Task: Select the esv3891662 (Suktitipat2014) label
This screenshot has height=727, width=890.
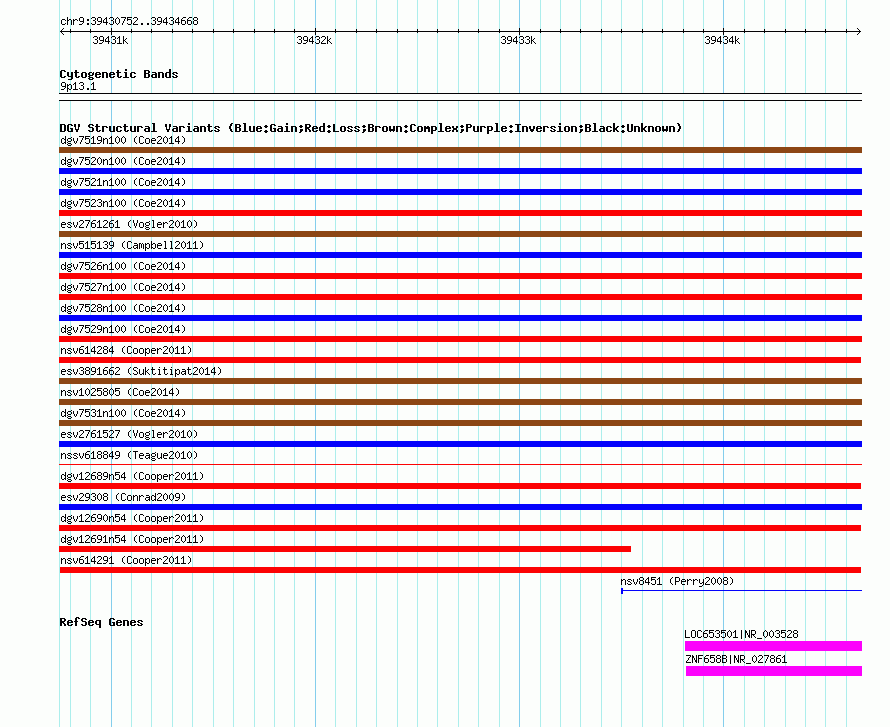Action: coord(141,371)
